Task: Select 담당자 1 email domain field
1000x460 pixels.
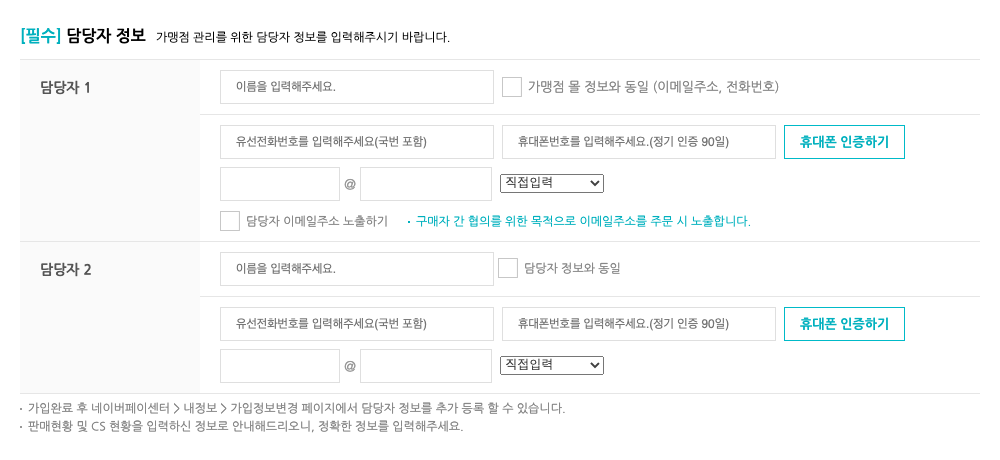Action: pyautogui.click(x=426, y=184)
